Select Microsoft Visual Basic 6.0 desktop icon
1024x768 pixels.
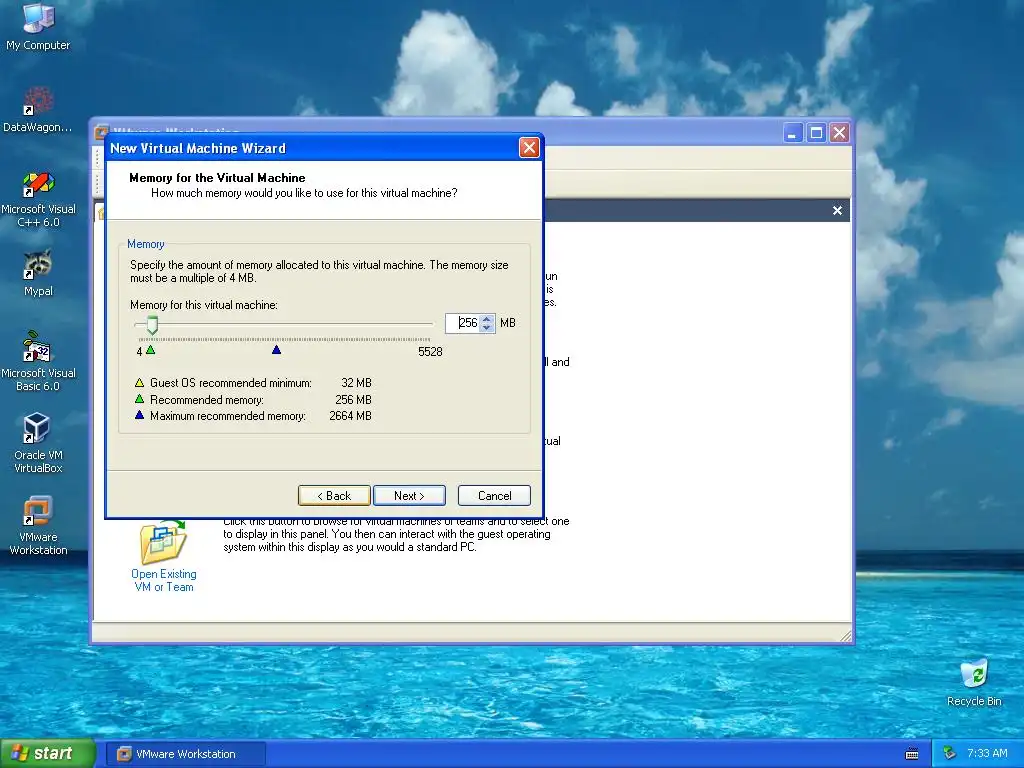pos(38,361)
